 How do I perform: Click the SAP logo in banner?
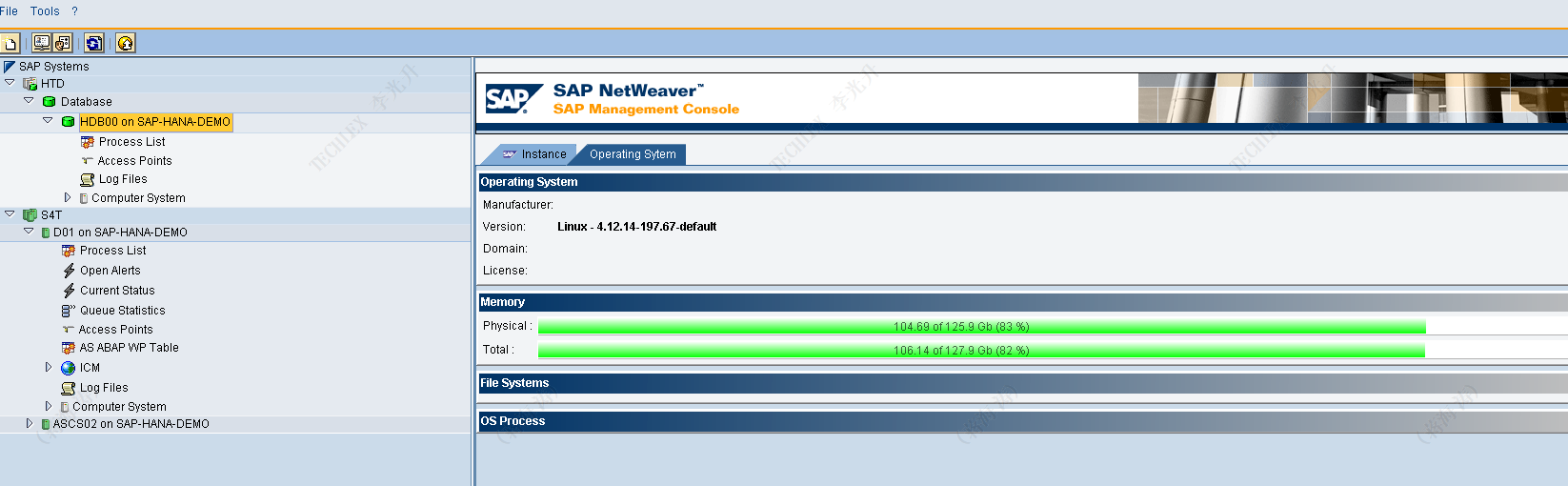513,98
